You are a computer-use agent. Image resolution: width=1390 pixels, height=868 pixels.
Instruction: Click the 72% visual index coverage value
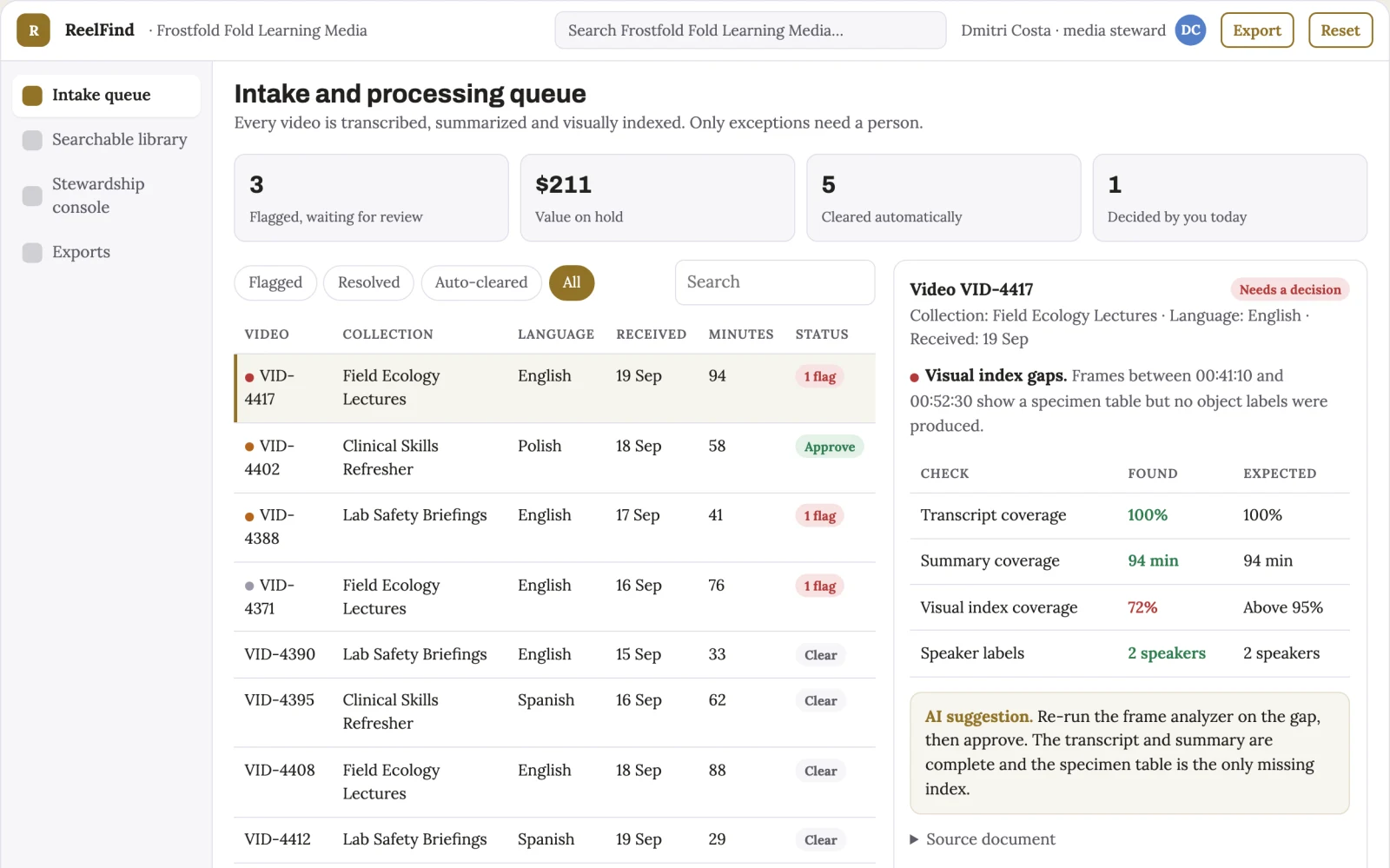(x=1142, y=608)
